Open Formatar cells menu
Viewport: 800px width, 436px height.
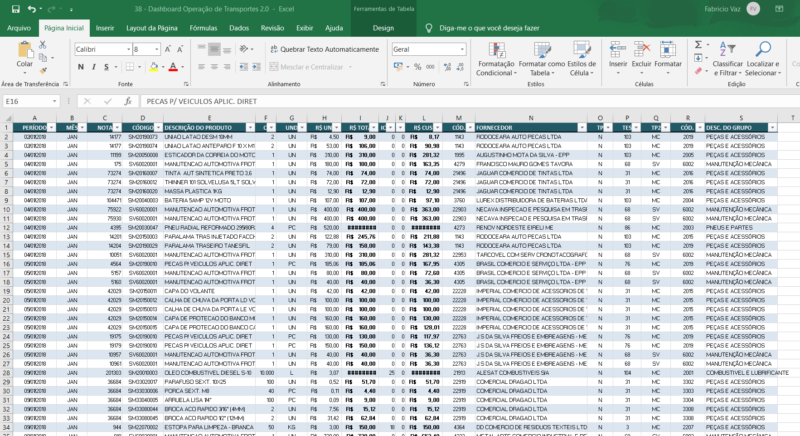[x=668, y=58]
